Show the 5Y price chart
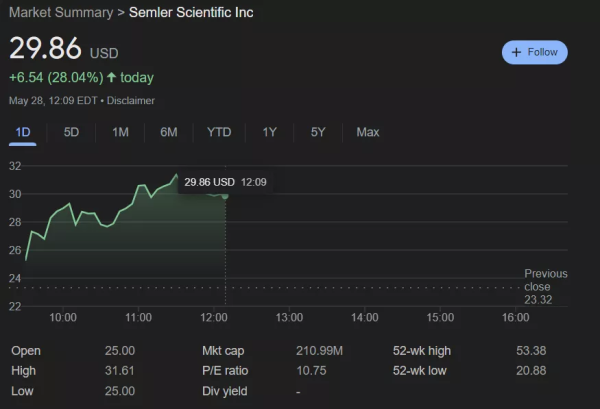Viewport: 600px width, 409px height. point(318,132)
